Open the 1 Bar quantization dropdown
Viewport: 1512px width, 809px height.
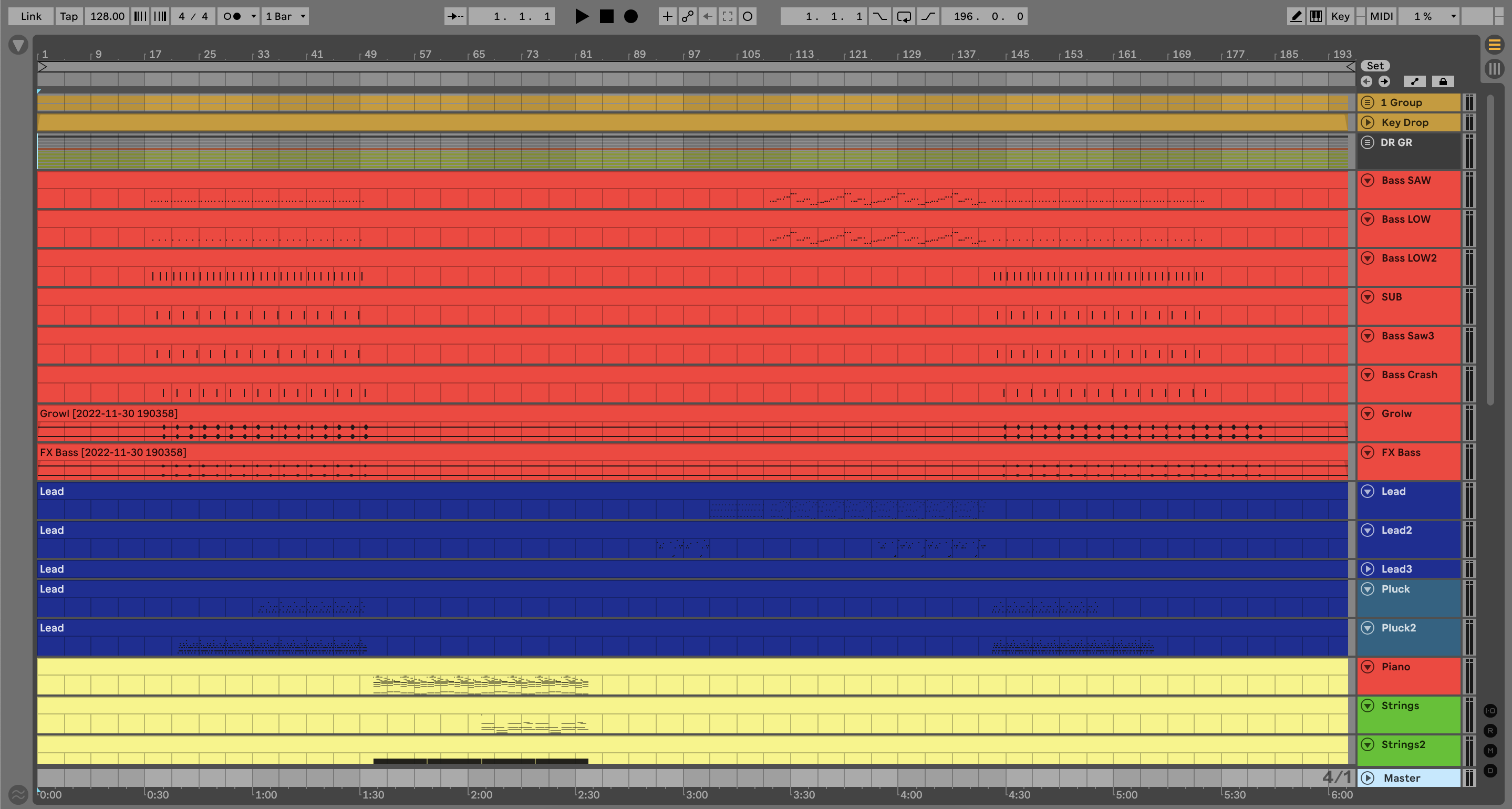click(285, 16)
